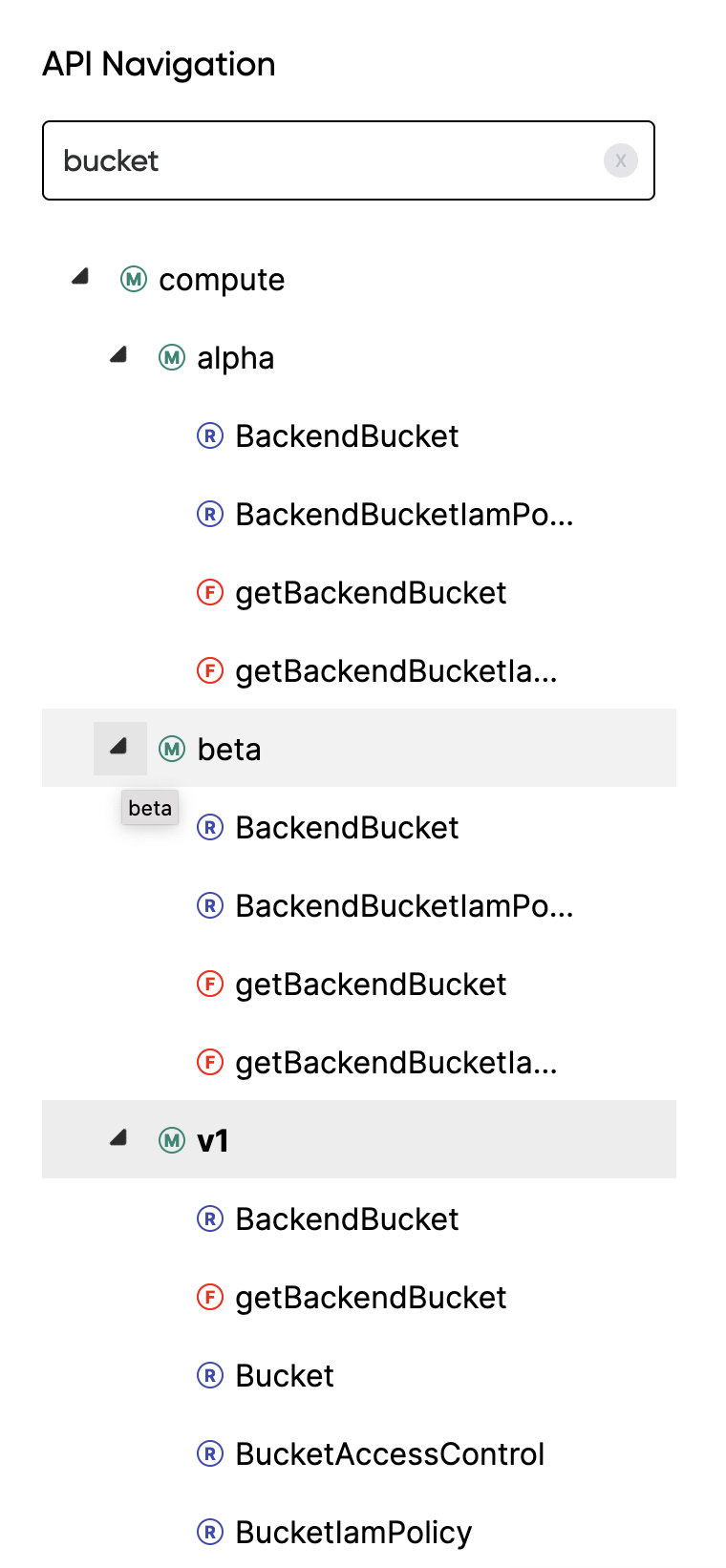This screenshot has height=1568, width=726.
Task: Open the Bucket resource in v1
Action: [x=283, y=1375]
